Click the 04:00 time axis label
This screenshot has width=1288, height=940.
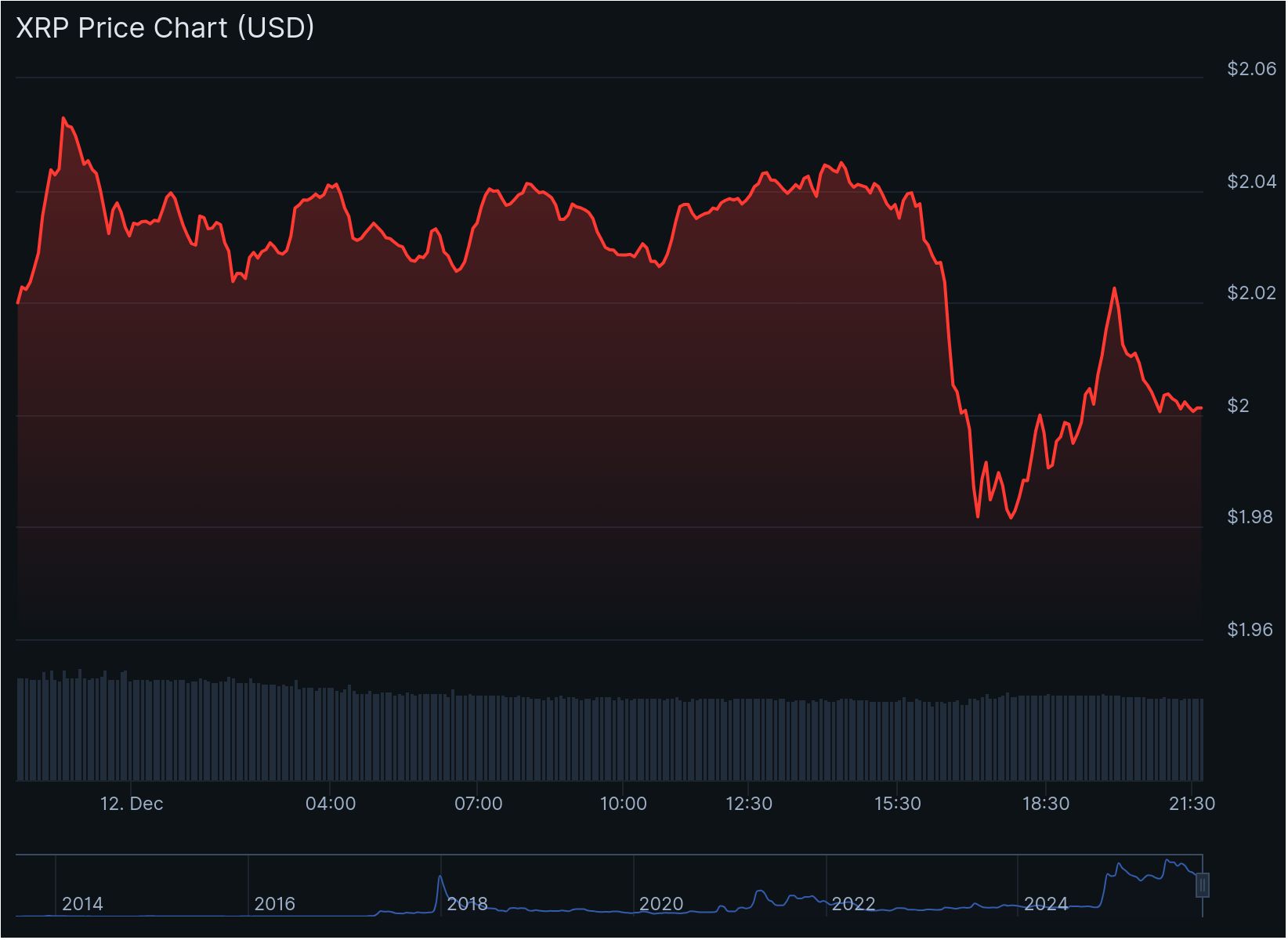click(331, 804)
